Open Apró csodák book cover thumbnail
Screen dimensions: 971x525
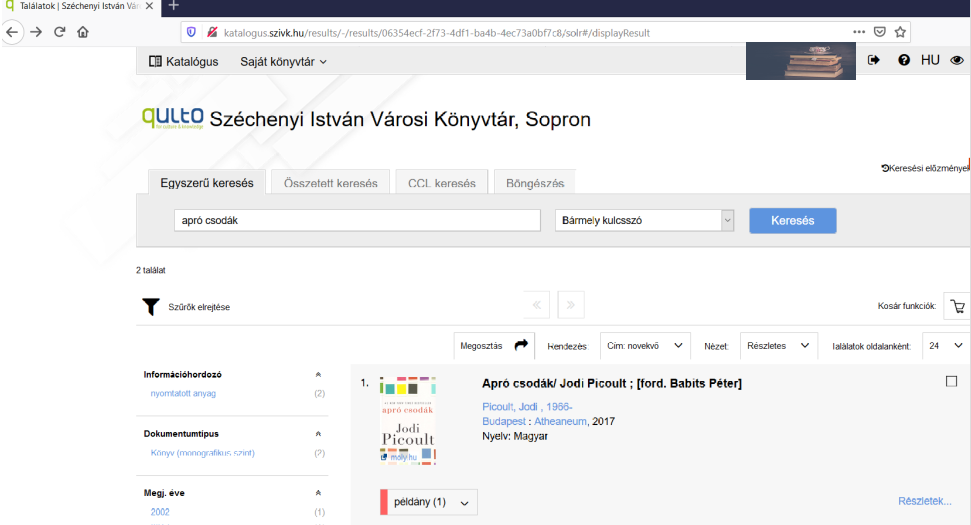coord(407,420)
